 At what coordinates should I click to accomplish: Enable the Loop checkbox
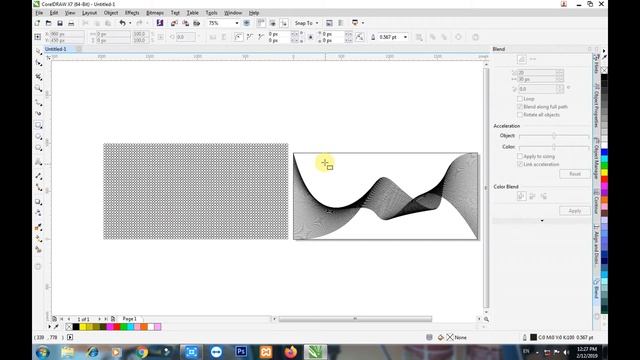[520, 99]
